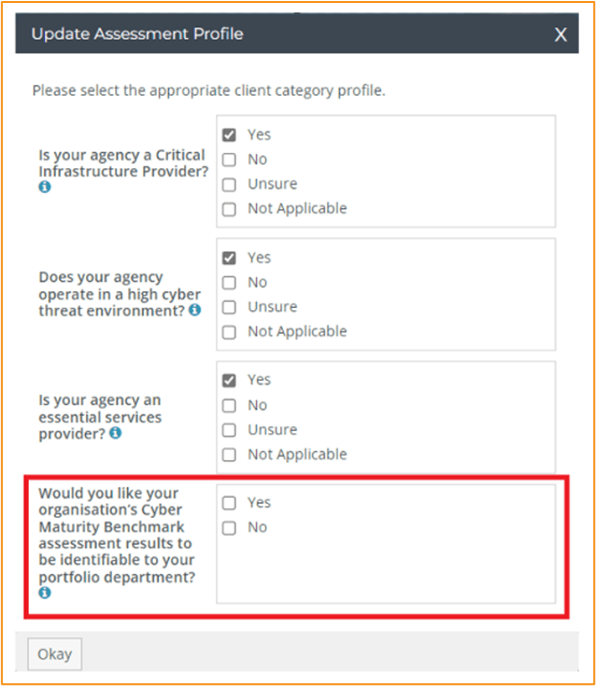The height and width of the screenshot is (686, 596).
Task: Uncheck Yes for essential services provider
Action: point(229,381)
